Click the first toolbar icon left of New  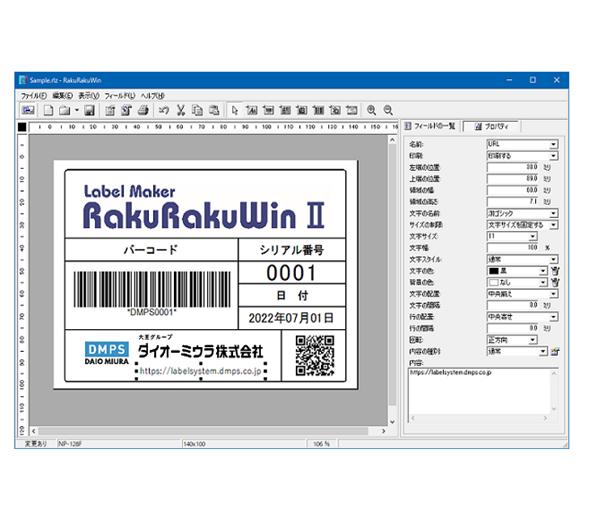click(28, 110)
